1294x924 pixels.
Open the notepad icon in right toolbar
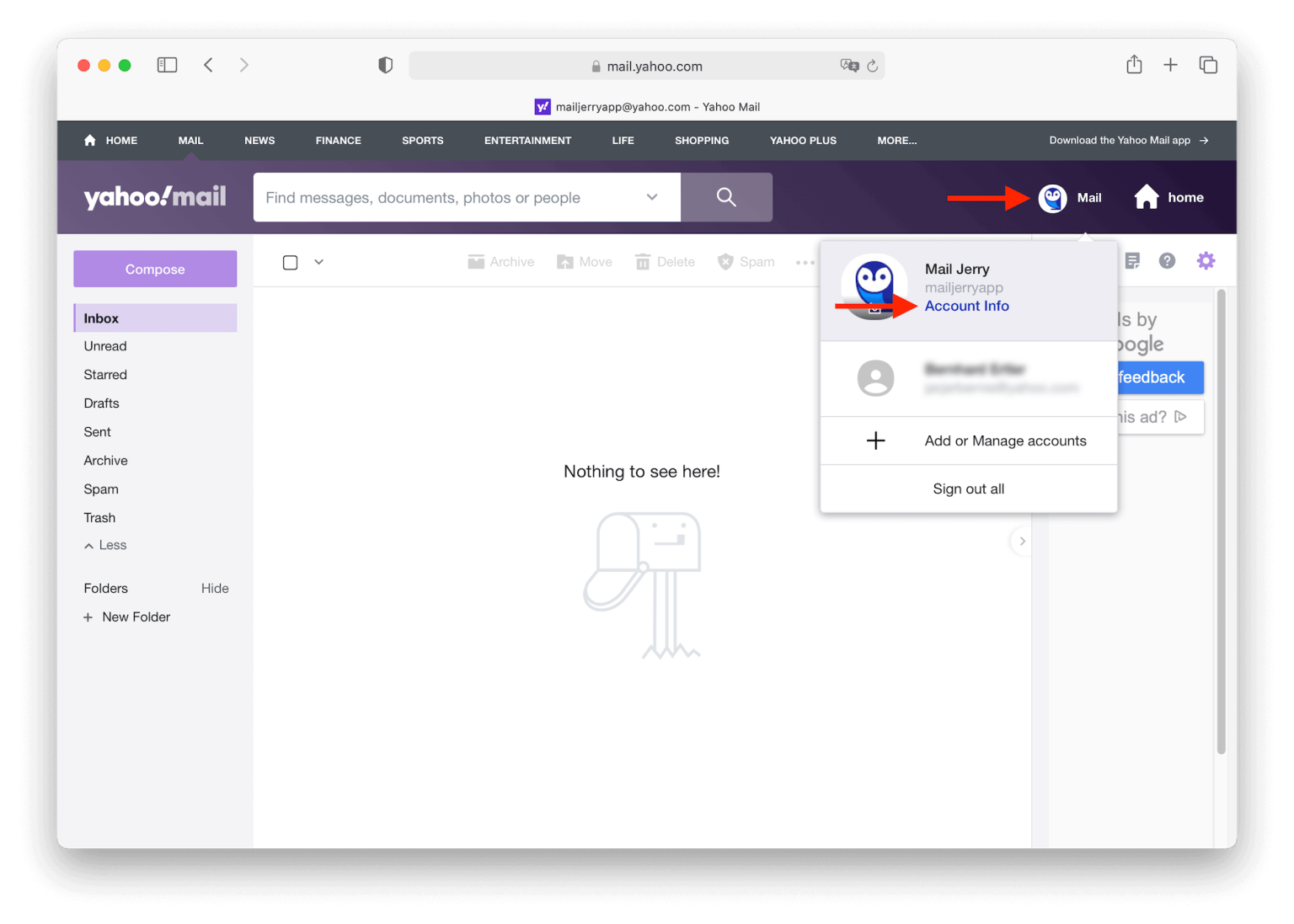click(1132, 261)
